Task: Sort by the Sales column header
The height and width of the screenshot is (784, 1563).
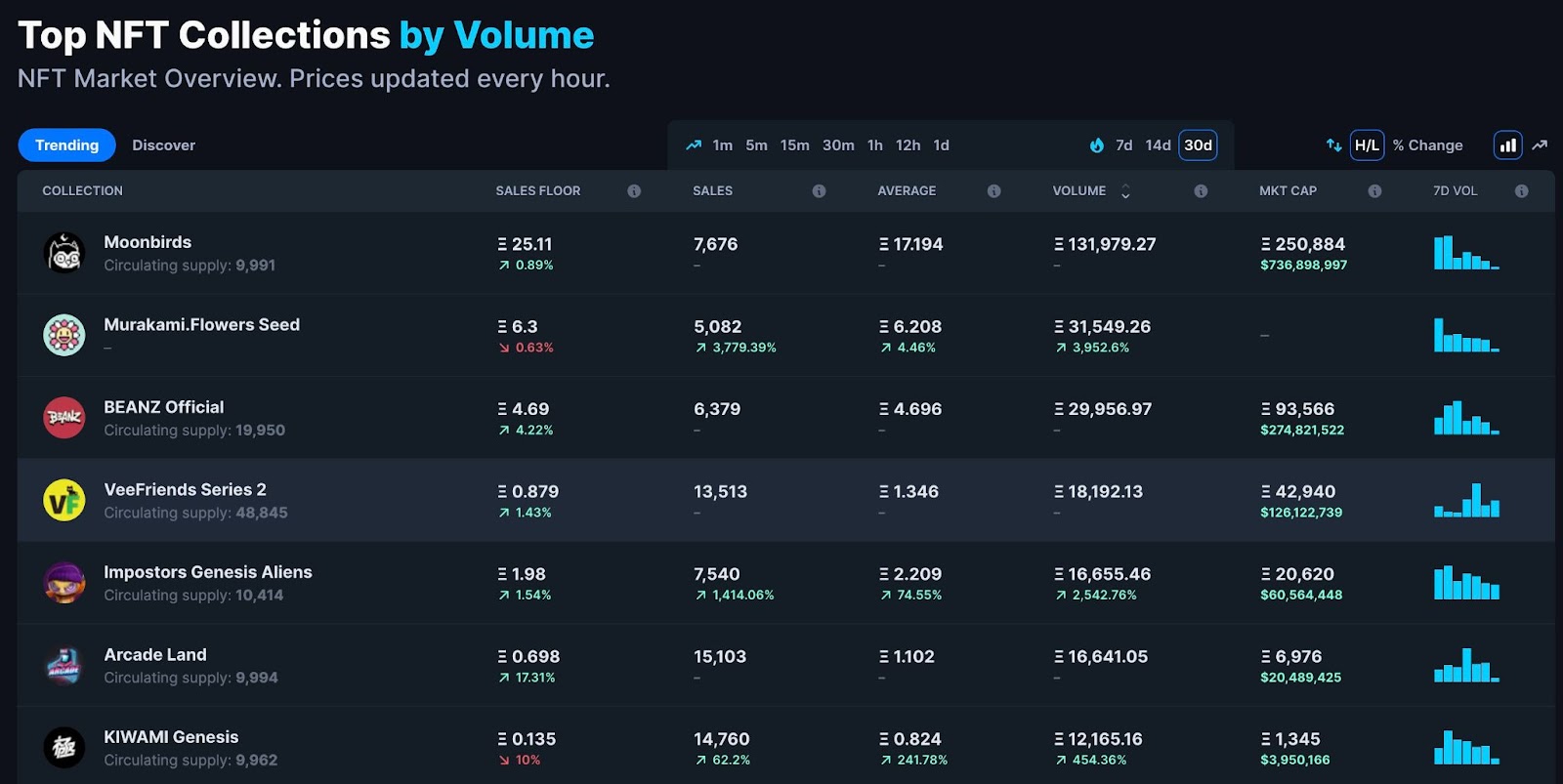Action: (712, 191)
